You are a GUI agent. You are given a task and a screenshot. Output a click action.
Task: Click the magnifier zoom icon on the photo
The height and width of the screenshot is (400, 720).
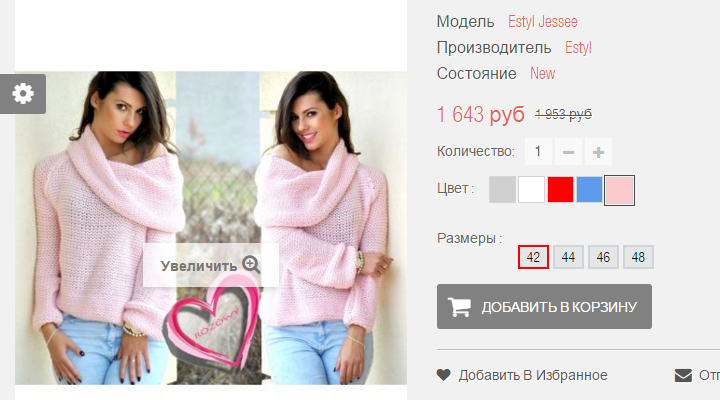251,265
